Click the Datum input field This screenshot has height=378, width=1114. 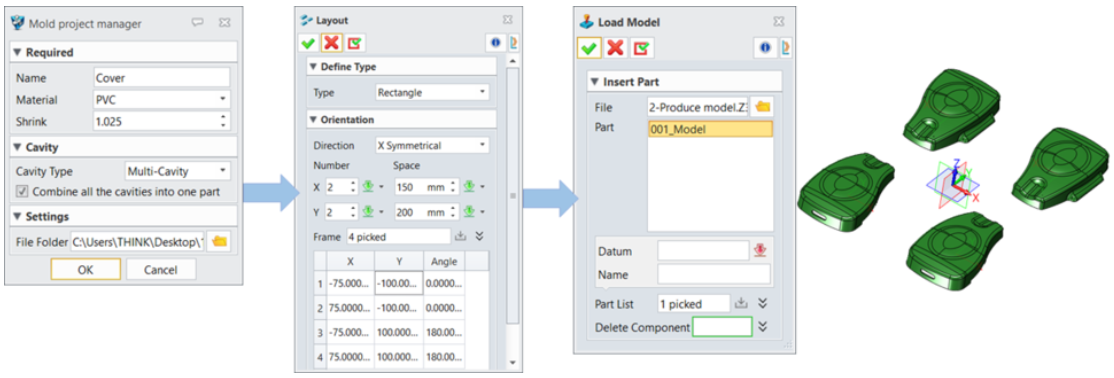point(703,250)
